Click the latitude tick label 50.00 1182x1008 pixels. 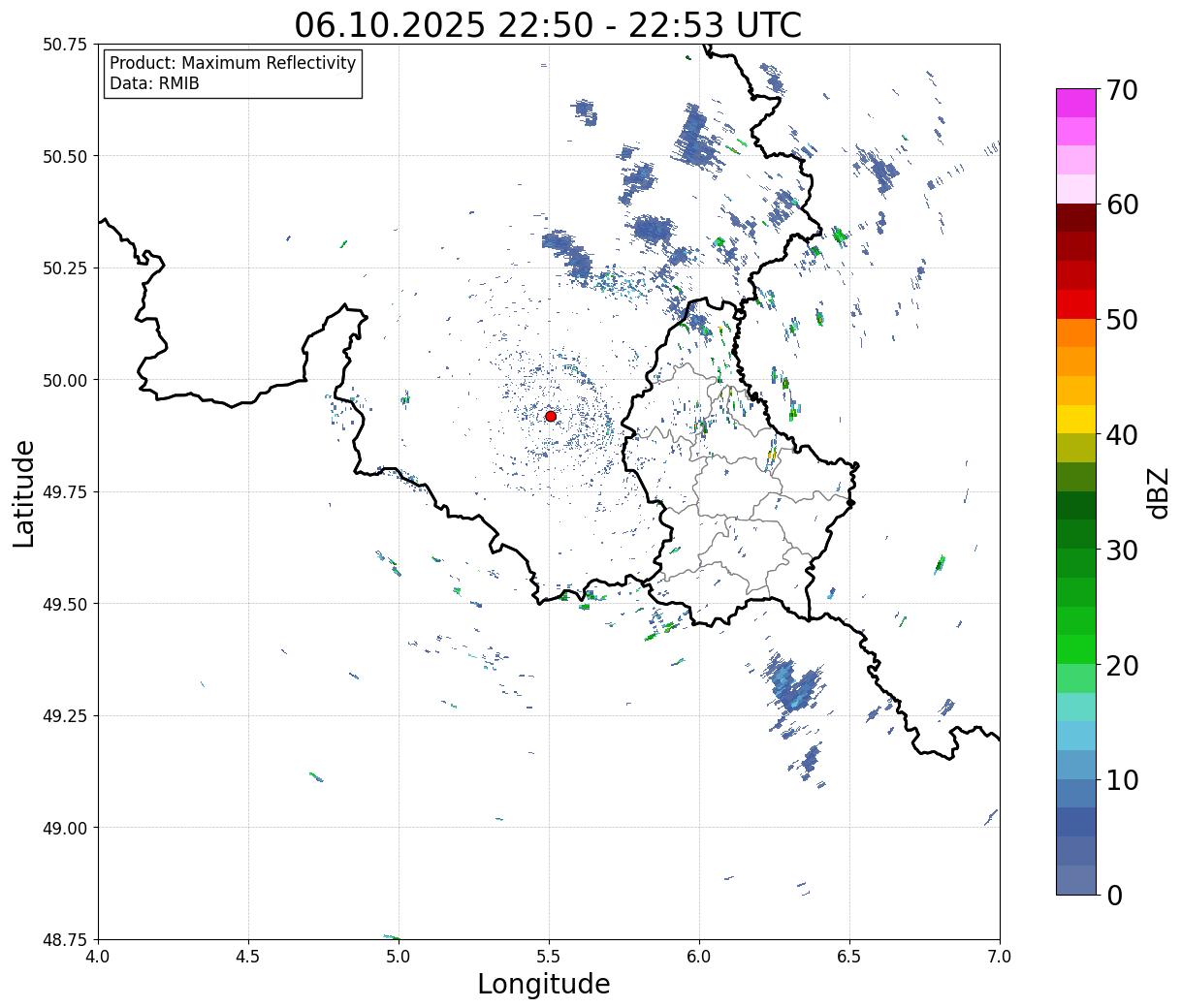(65, 380)
